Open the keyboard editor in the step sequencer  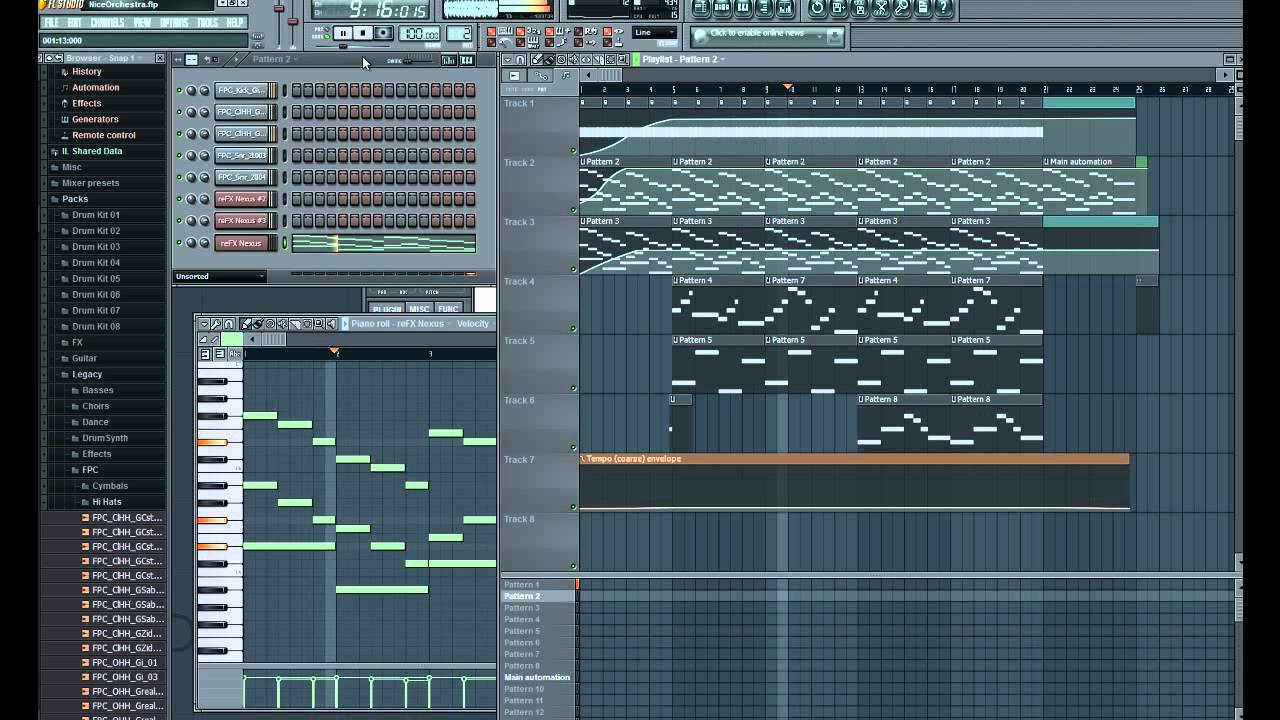point(466,60)
